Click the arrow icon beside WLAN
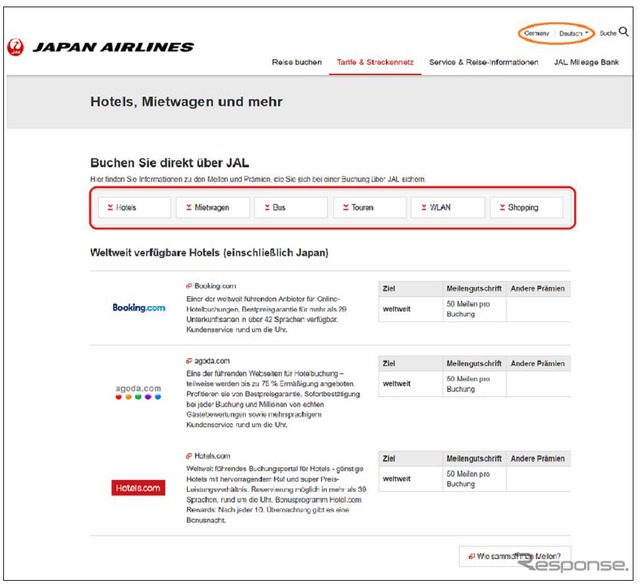The image size is (640, 584). [424, 207]
